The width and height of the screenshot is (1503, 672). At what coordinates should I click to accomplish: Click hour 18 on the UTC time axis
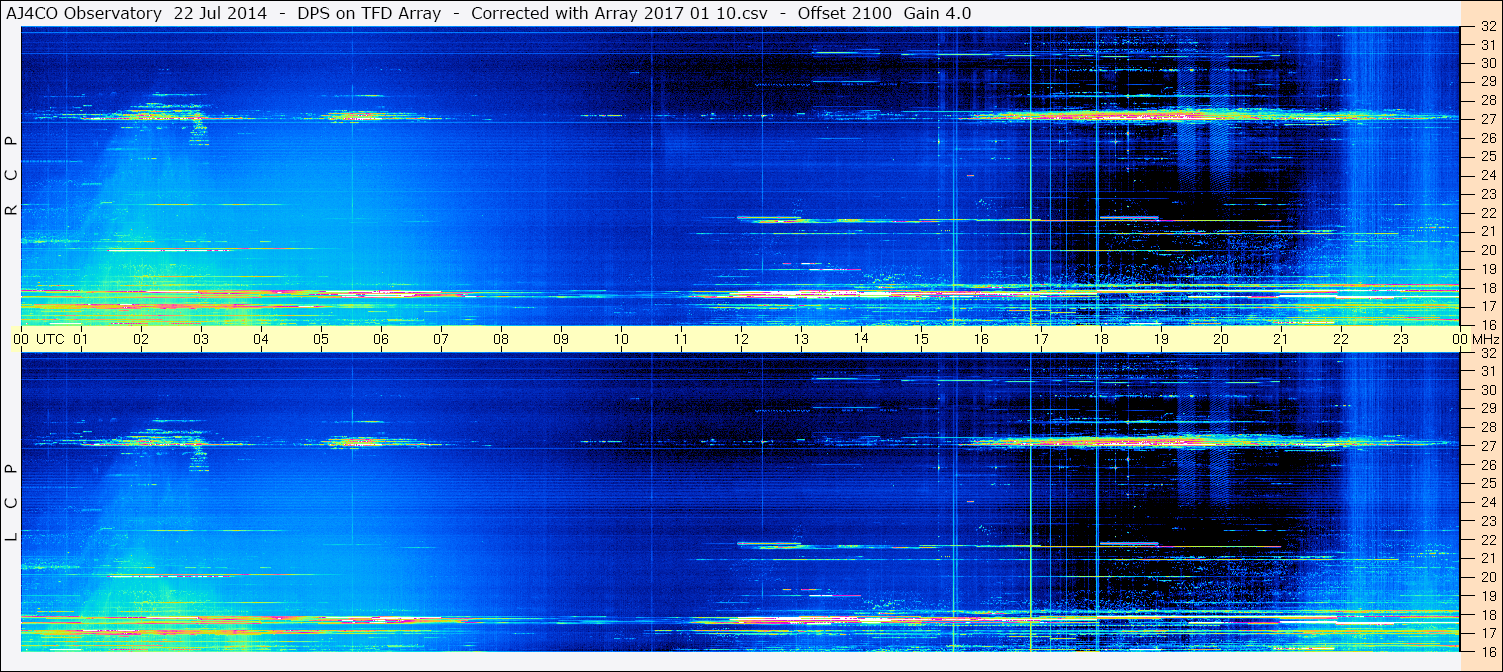click(1101, 339)
